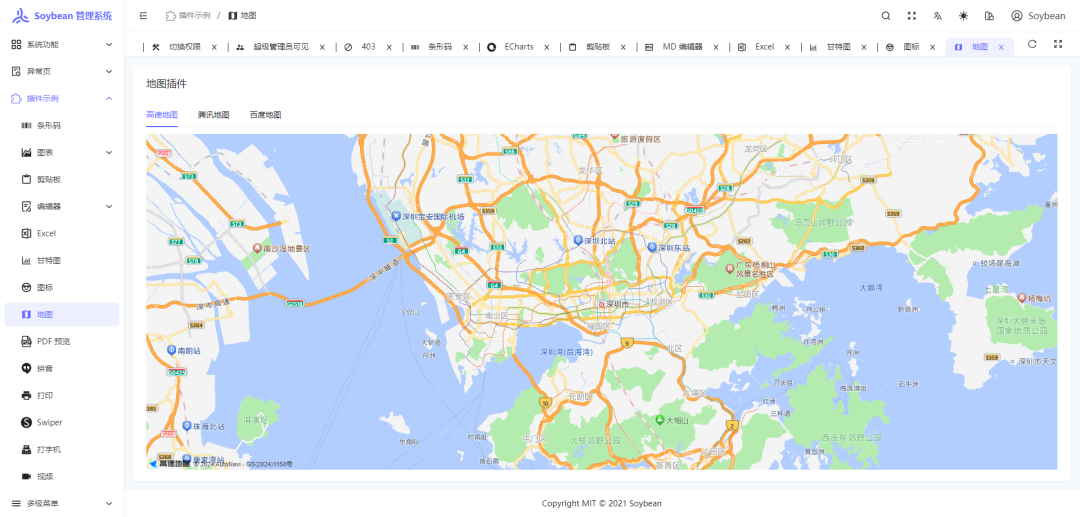Expand the 多级菜单 menu
Viewport: 1080px width, 517px height.
60,503
